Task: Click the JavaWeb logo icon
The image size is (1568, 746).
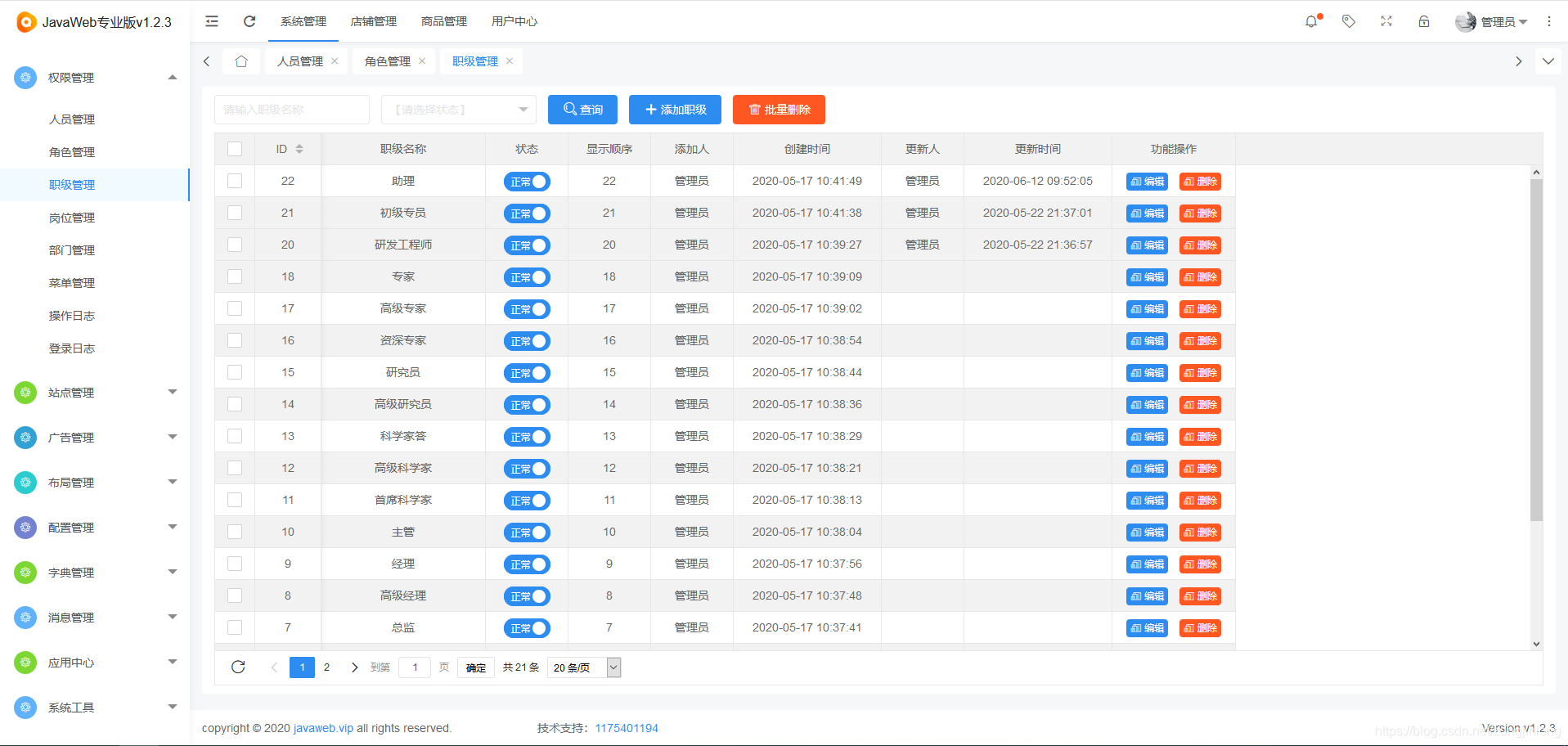Action: tap(26, 22)
